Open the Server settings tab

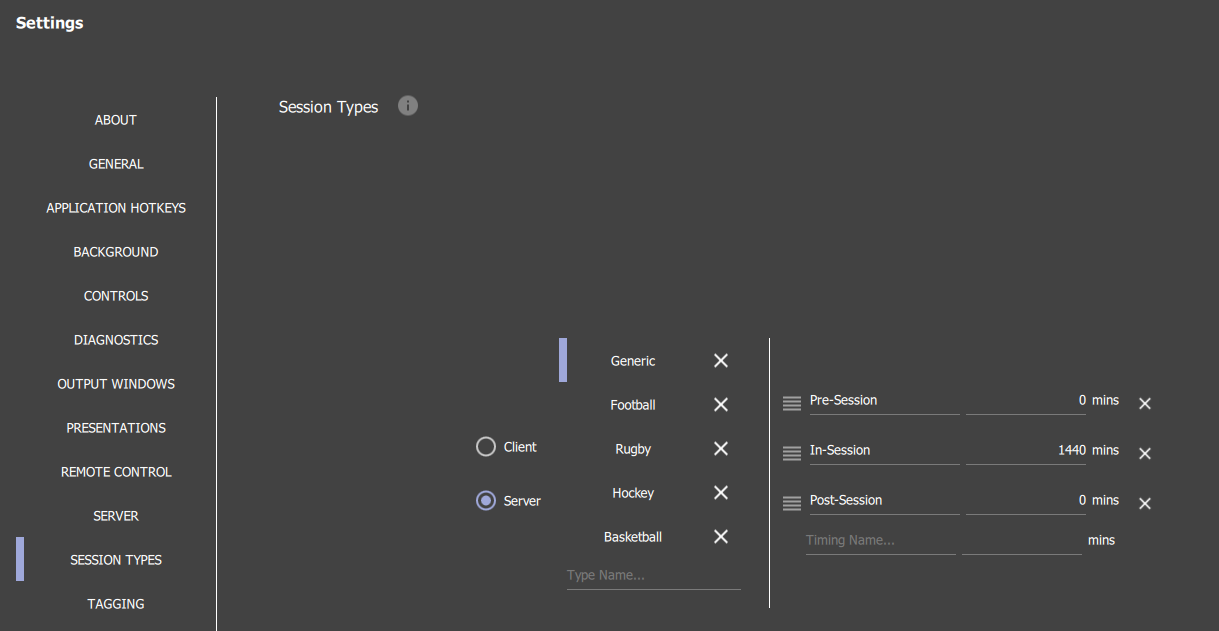pos(116,516)
